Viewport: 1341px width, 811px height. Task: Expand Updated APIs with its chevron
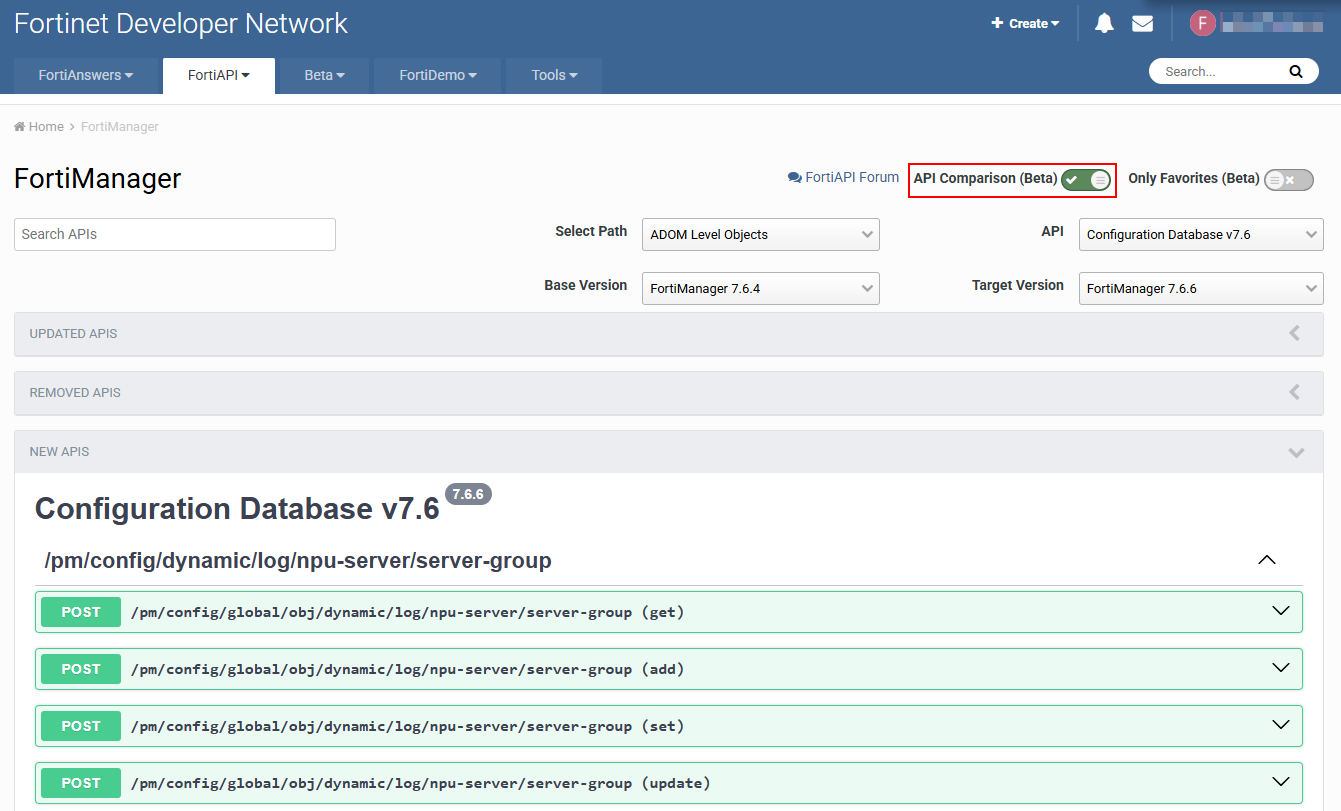click(x=1295, y=334)
